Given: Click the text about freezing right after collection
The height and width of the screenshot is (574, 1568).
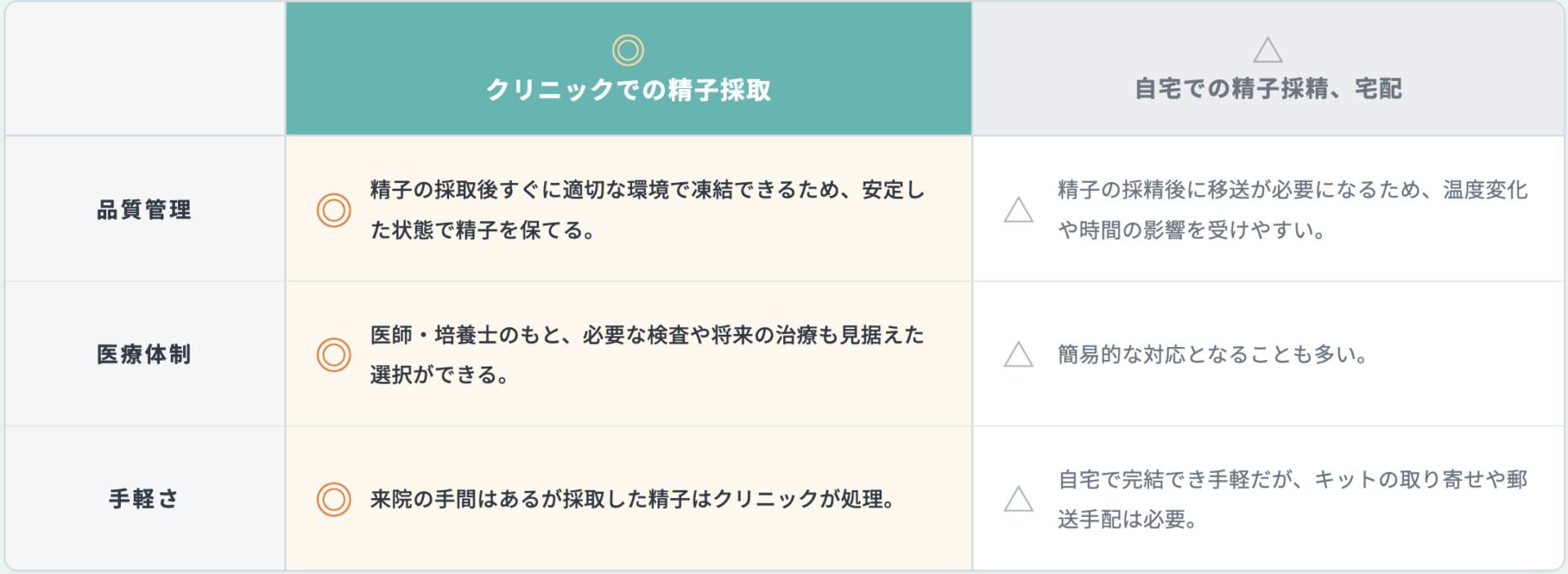Looking at the screenshot, I should tap(648, 210).
